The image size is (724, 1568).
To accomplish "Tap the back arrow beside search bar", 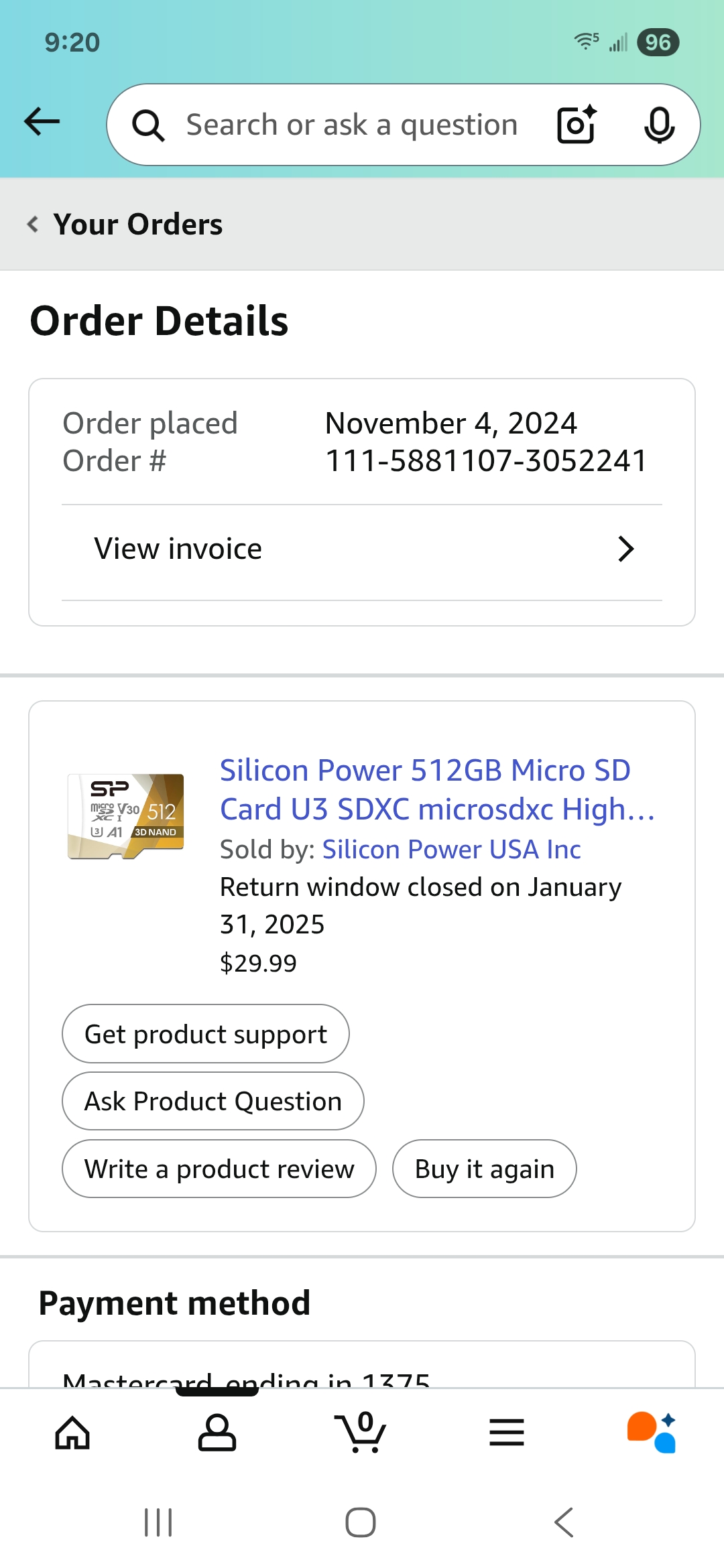I will tap(42, 122).
